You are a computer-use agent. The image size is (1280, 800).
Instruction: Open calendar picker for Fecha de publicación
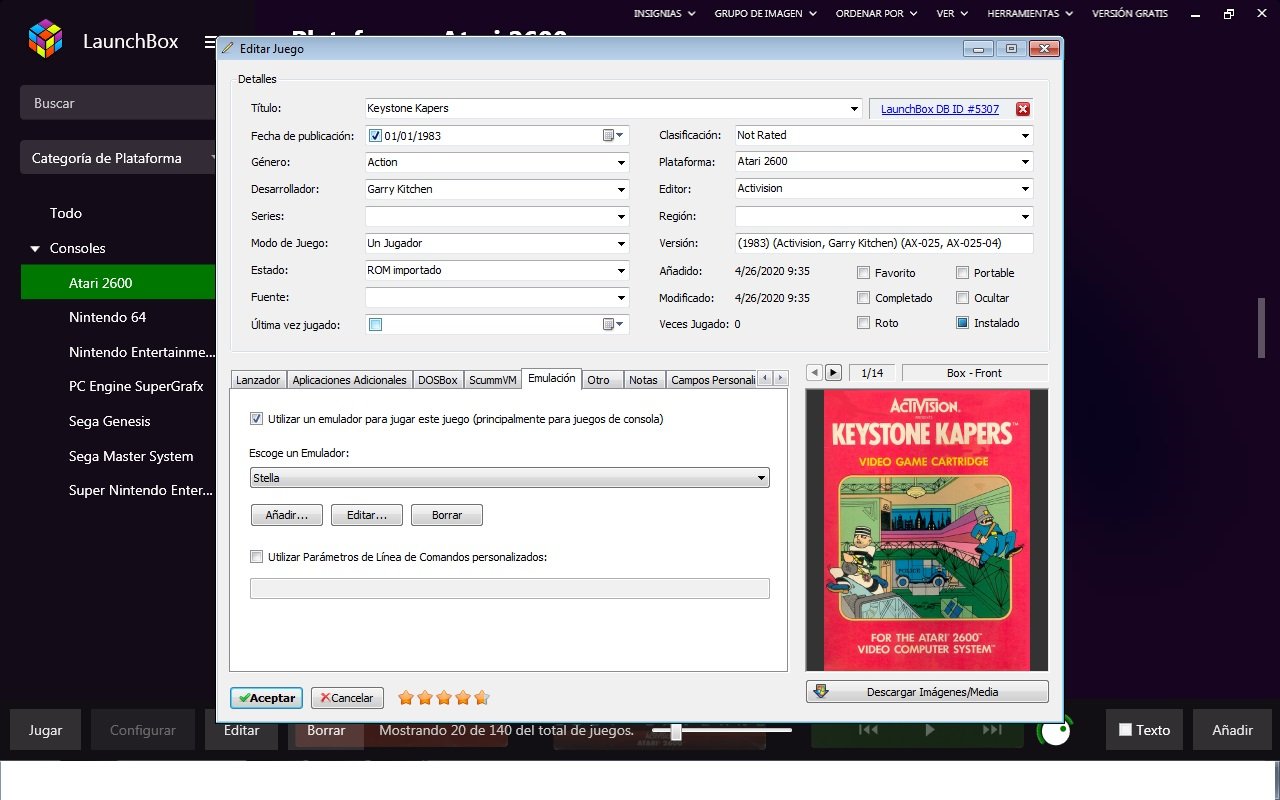point(612,136)
